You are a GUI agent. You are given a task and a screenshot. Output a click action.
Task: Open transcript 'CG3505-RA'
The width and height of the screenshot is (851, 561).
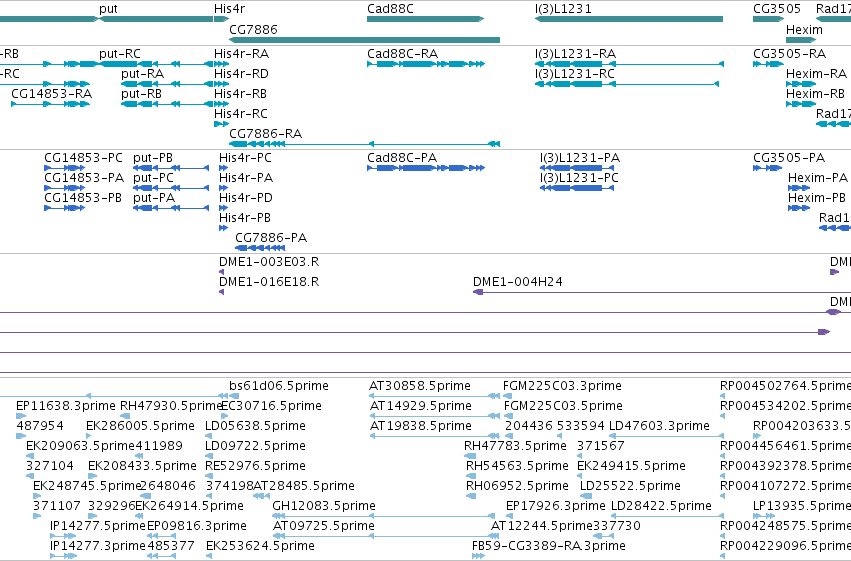coord(789,54)
